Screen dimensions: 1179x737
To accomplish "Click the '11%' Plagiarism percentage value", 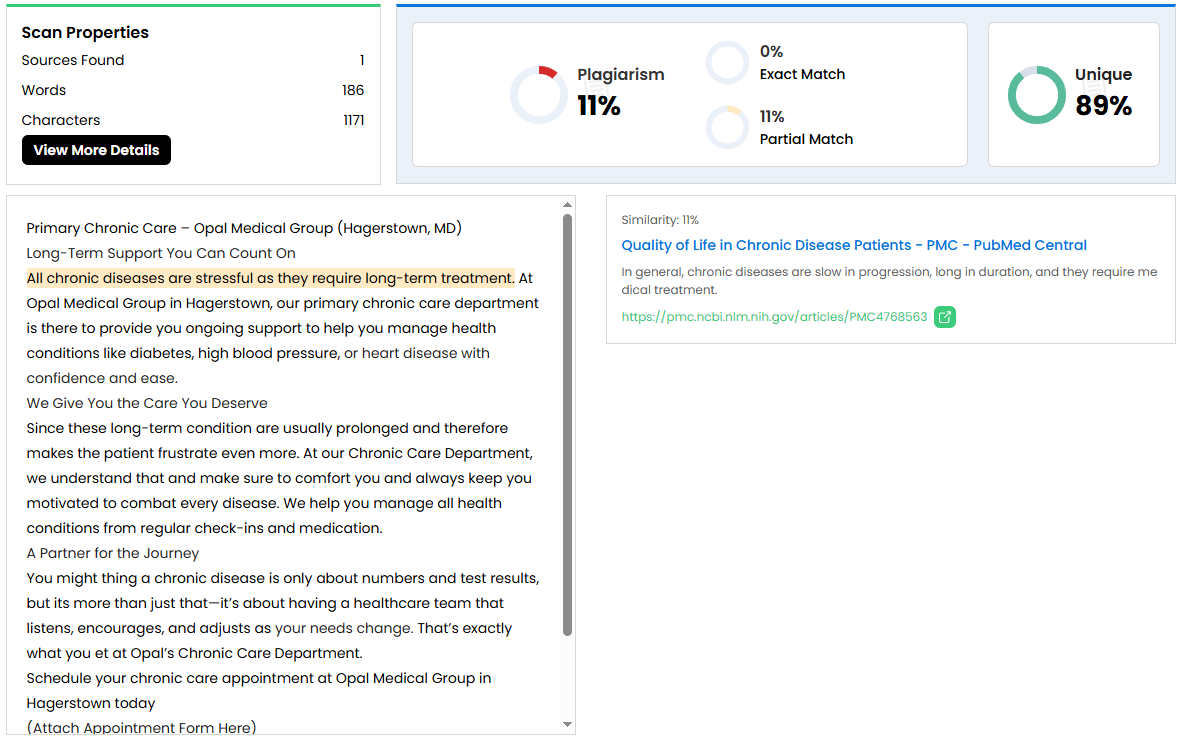I will click(x=599, y=106).
